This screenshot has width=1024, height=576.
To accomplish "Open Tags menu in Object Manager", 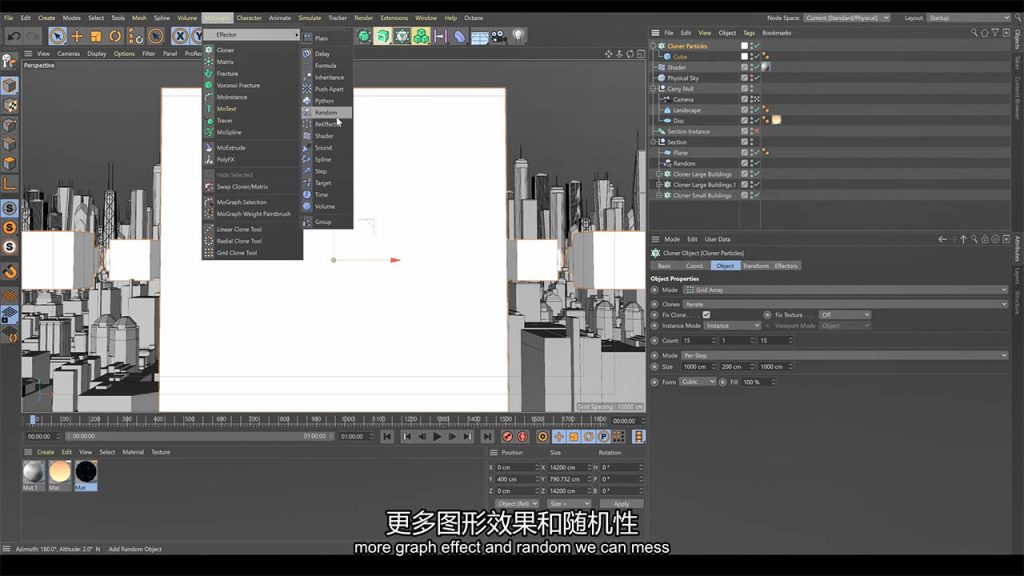I will (x=748, y=33).
